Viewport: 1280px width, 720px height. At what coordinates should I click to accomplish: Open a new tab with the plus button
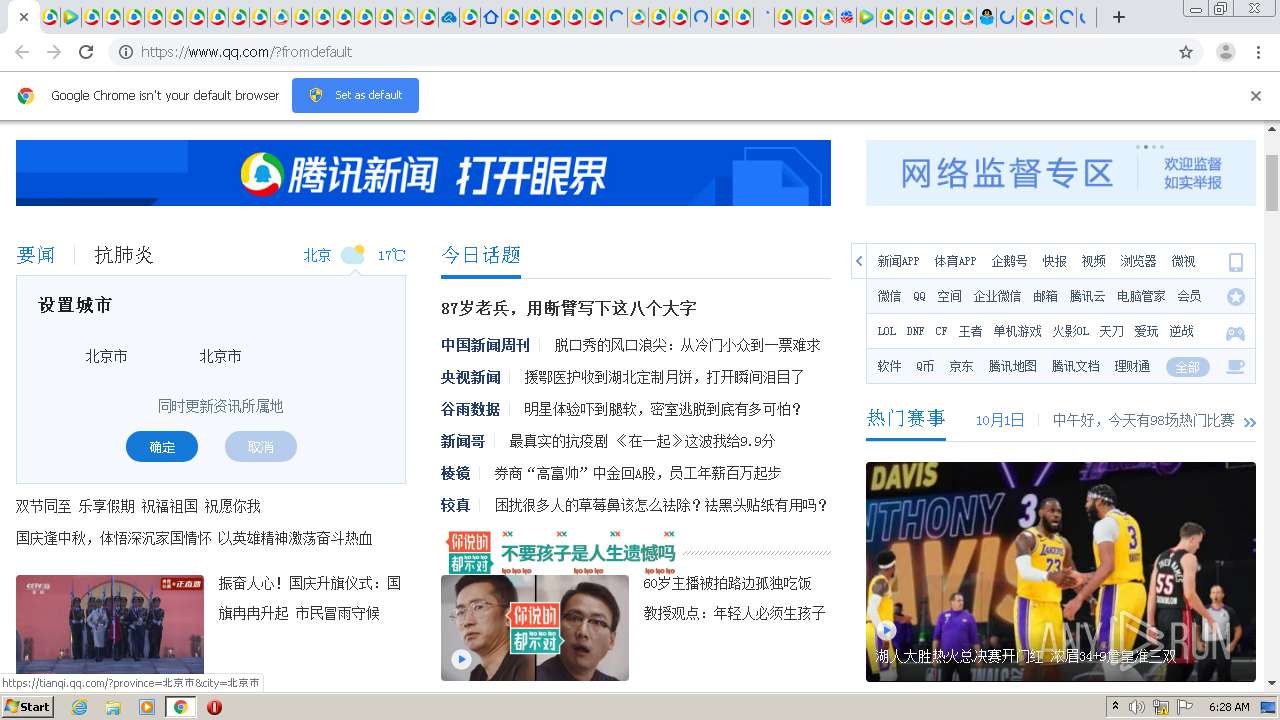tap(1119, 17)
